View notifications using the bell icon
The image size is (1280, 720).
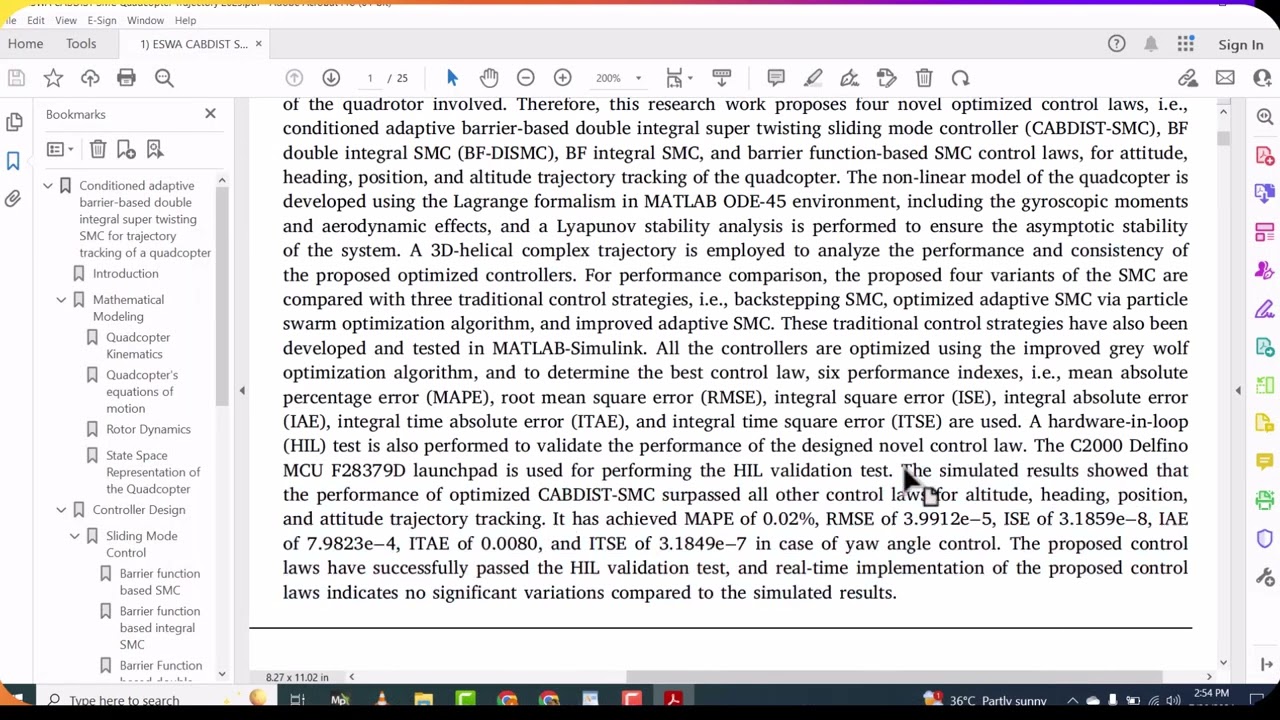tap(1151, 44)
